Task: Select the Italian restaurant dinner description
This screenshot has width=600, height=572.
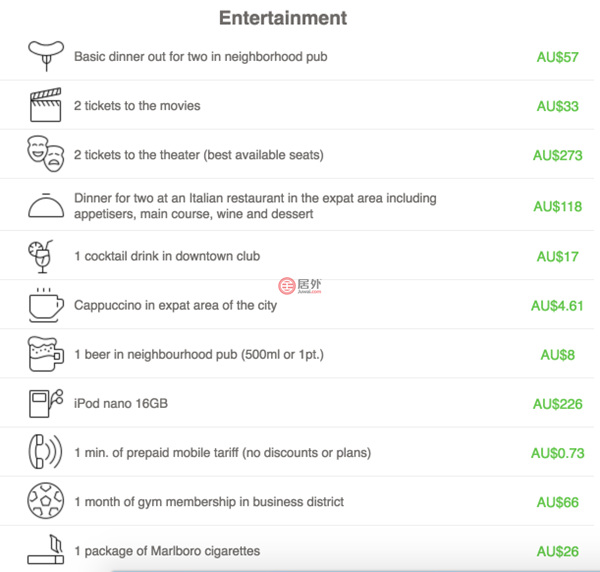Action: pyautogui.click(x=255, y=206)
